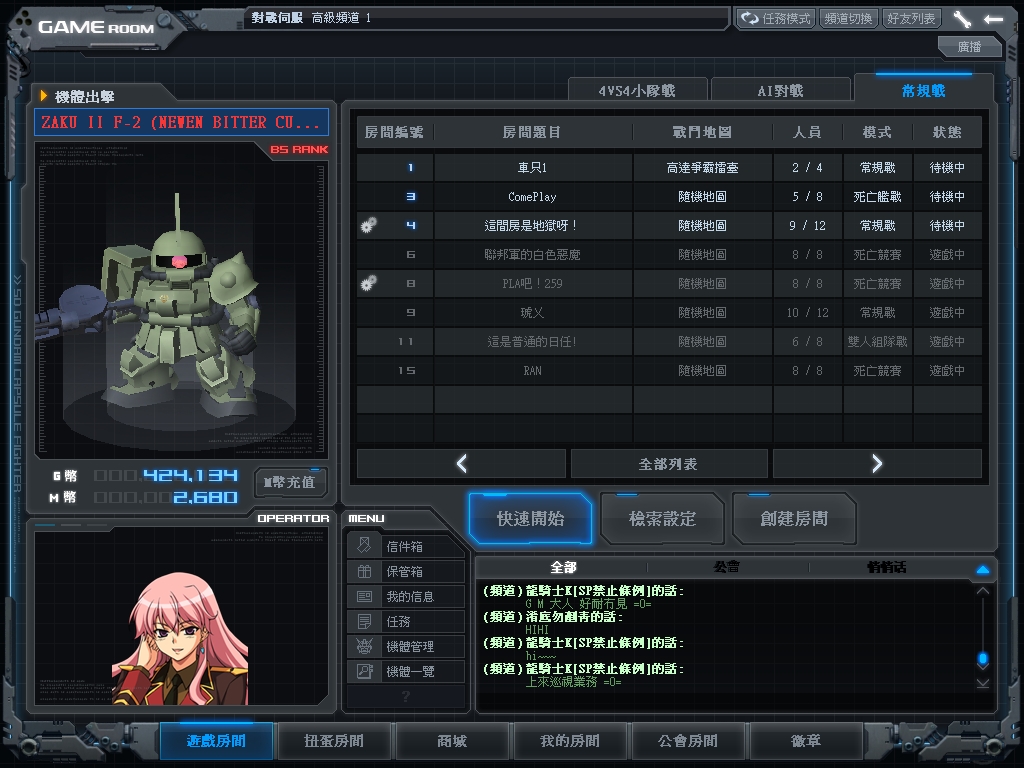Open the 公會房間 bottom tab
Screen dimensions: 1024x768
click(x=688, y=741)
